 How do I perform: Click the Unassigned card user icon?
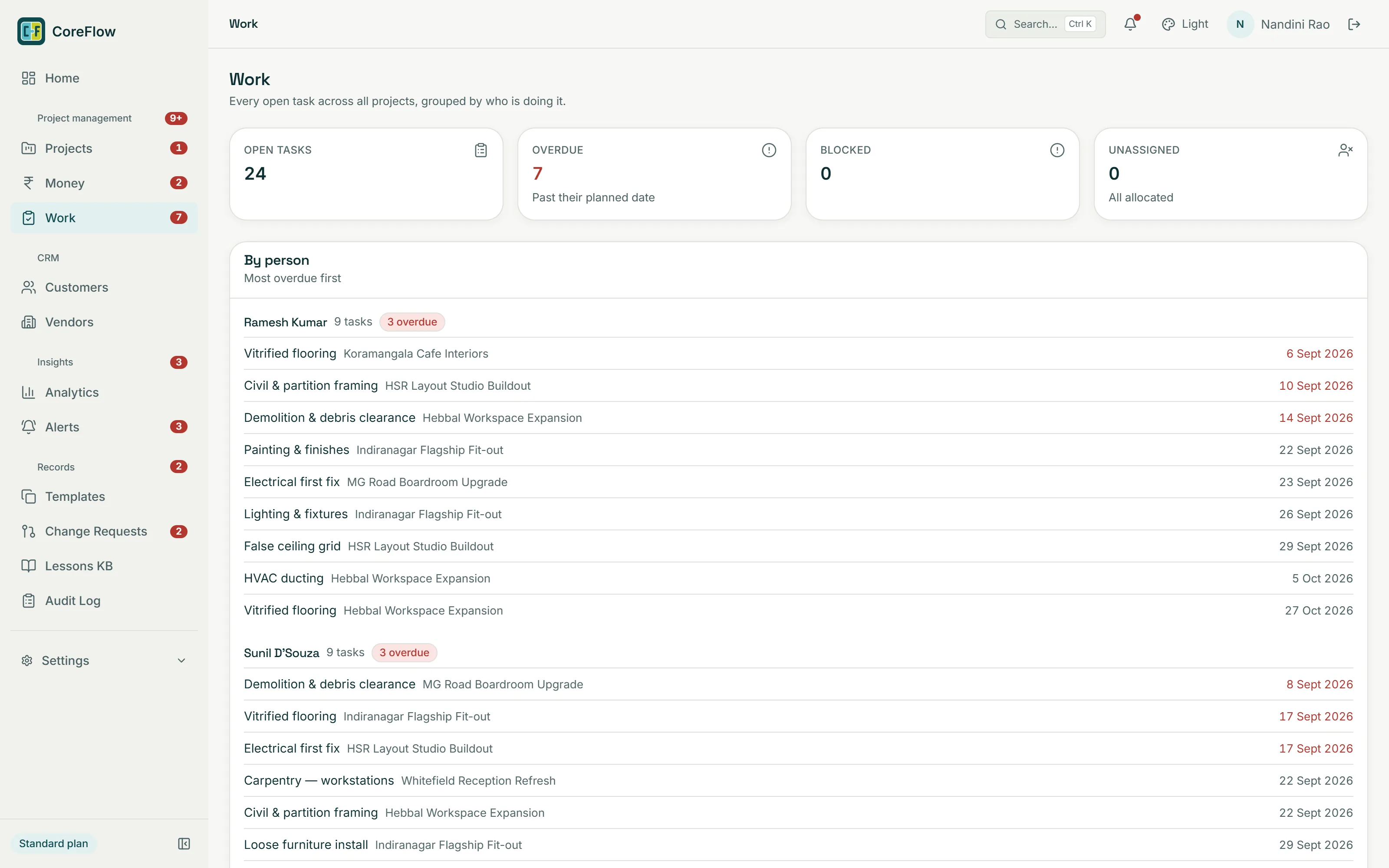coord(1346,151)
